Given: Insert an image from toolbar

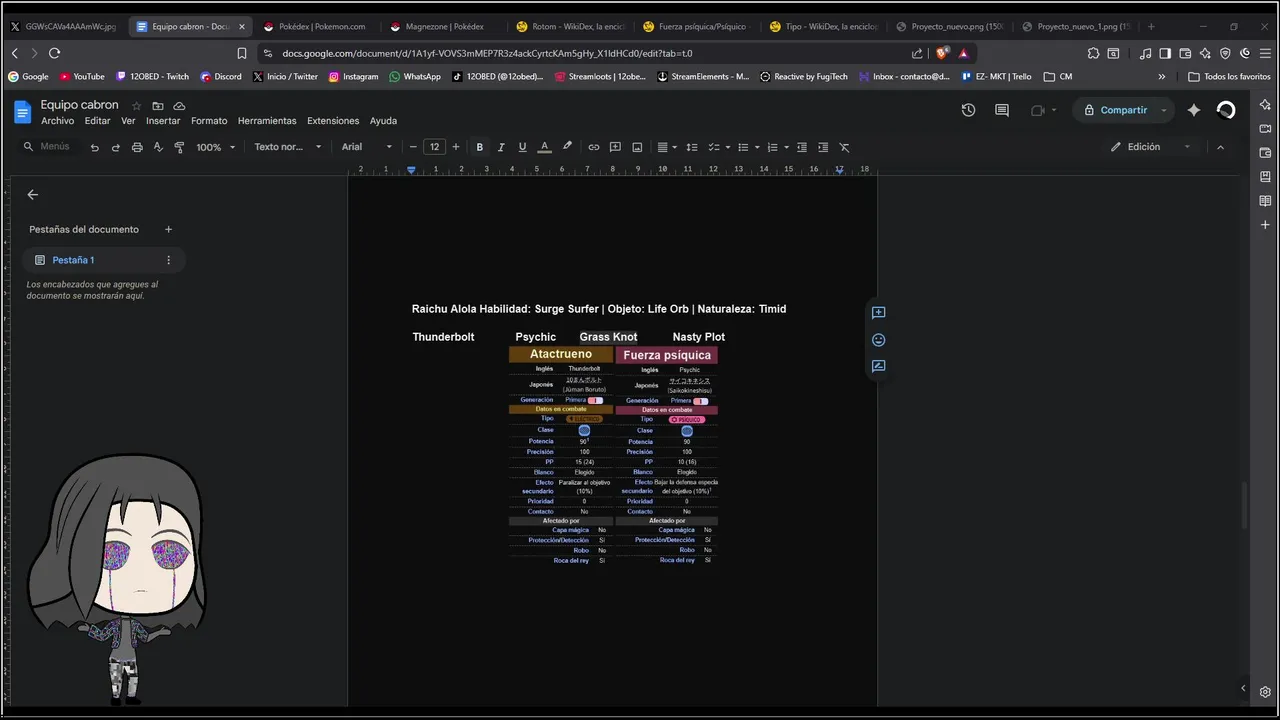Looking at the screenshot, I should click(x=637, y=147).
